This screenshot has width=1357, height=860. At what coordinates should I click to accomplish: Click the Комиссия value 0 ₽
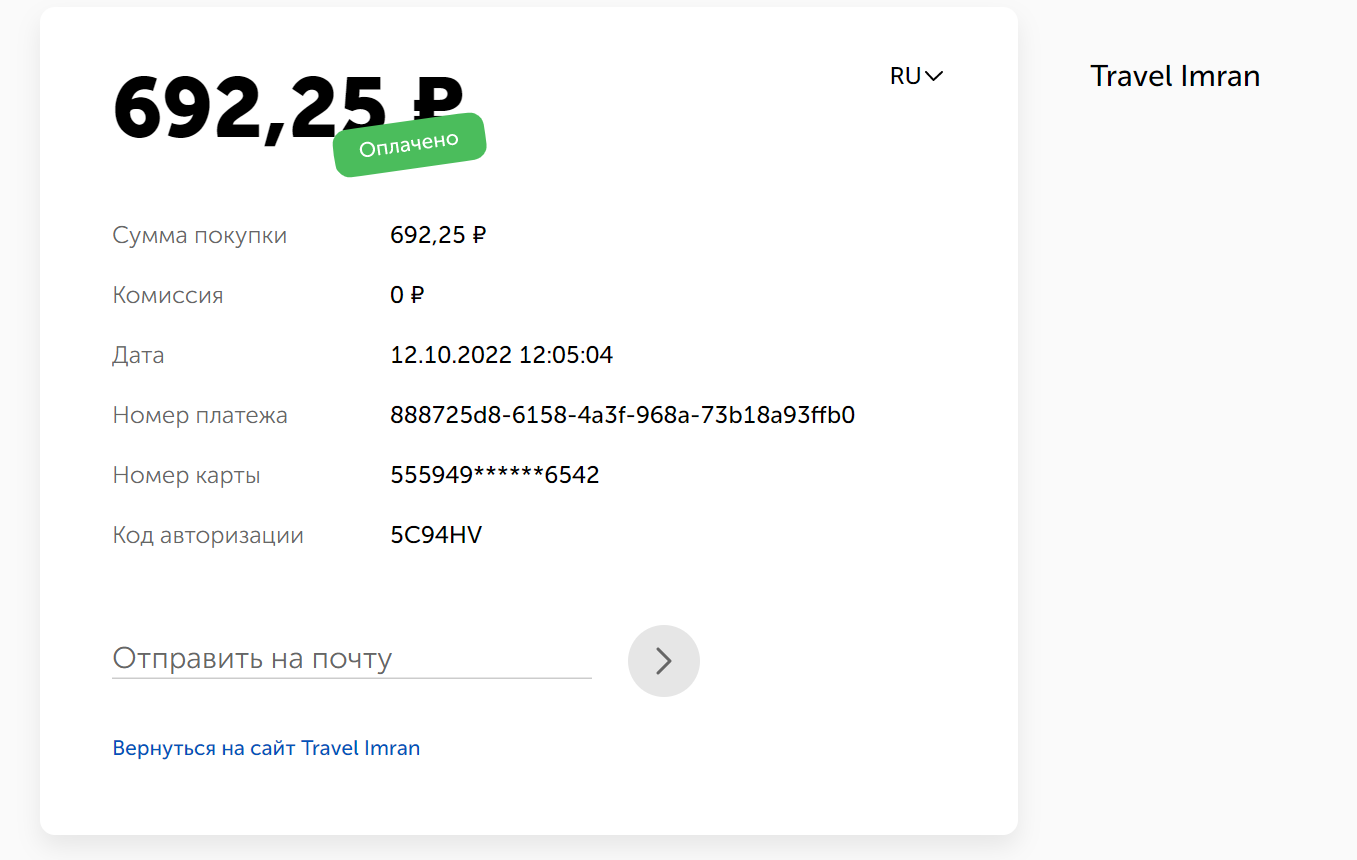407,295
